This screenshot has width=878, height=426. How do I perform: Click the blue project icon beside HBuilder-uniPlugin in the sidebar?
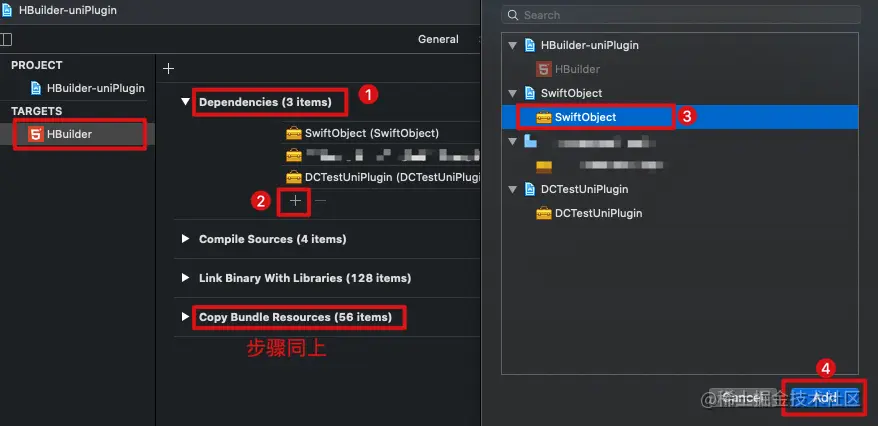(x=36, y=88)
